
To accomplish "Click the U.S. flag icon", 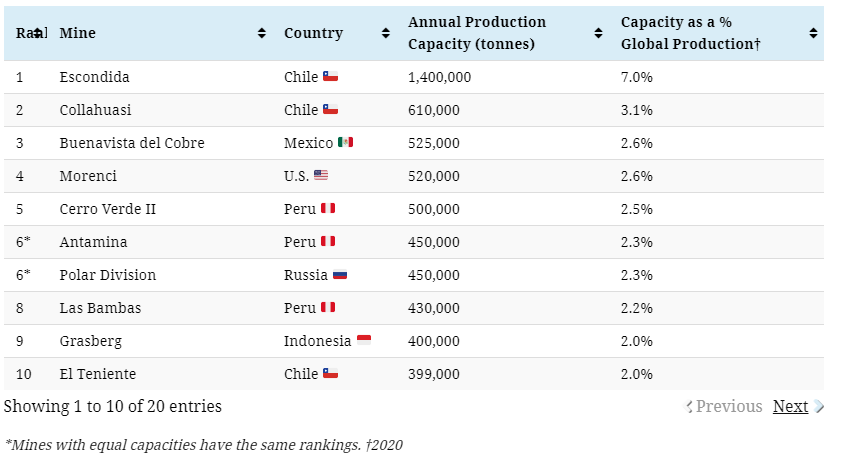I will coord(320,176).
